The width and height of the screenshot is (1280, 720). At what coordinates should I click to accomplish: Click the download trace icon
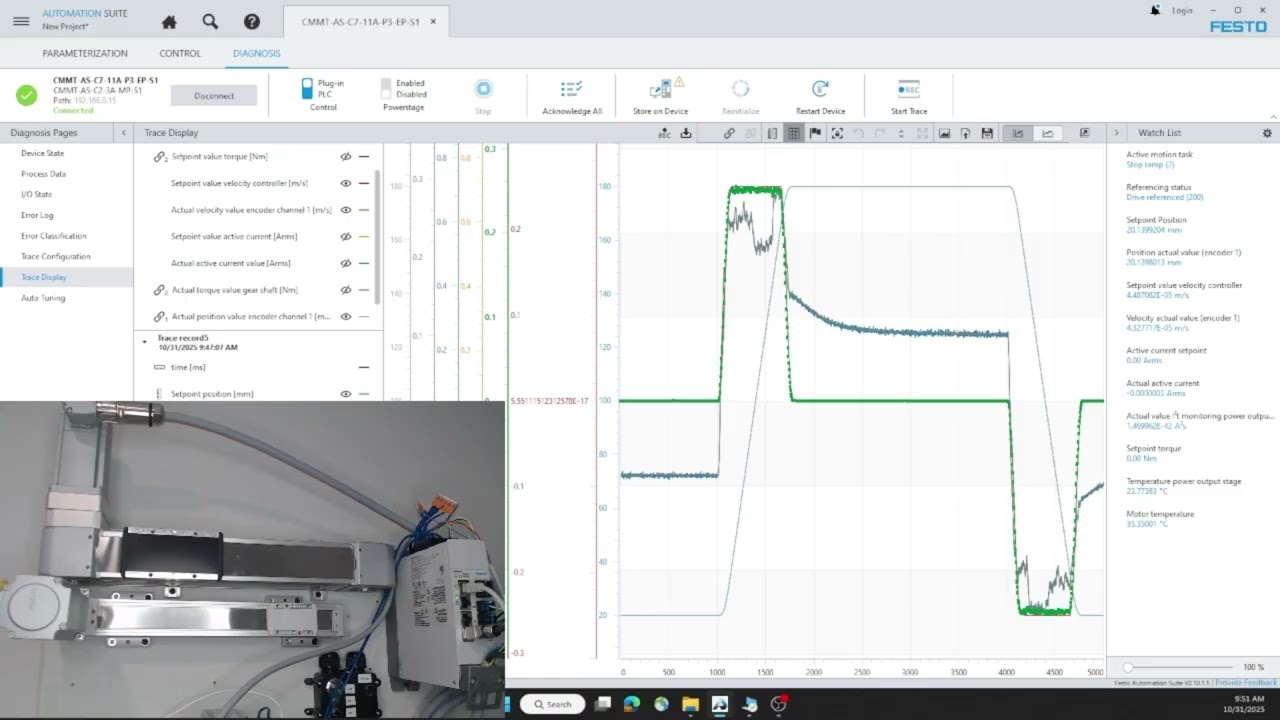[x=686, y=133]
